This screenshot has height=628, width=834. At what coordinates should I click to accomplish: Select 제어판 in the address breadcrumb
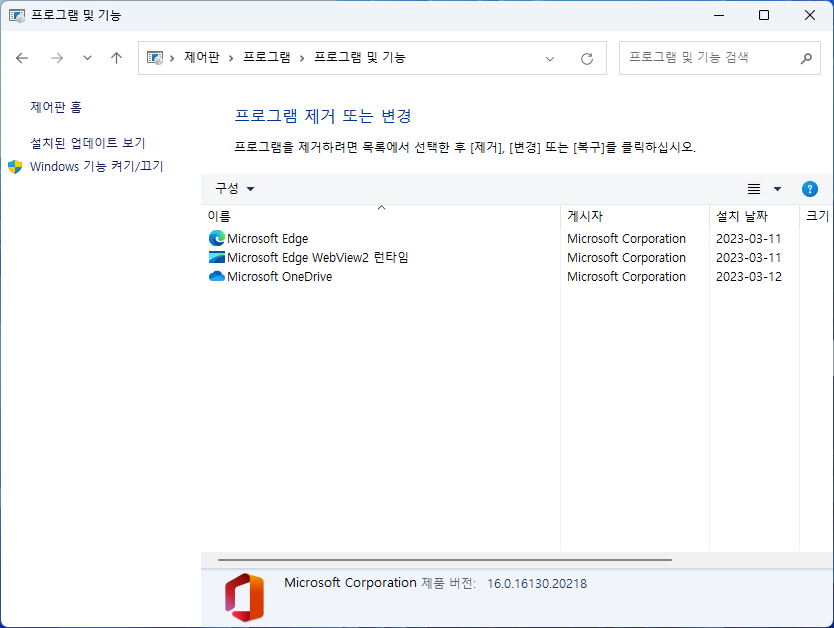tap(202, 57)
